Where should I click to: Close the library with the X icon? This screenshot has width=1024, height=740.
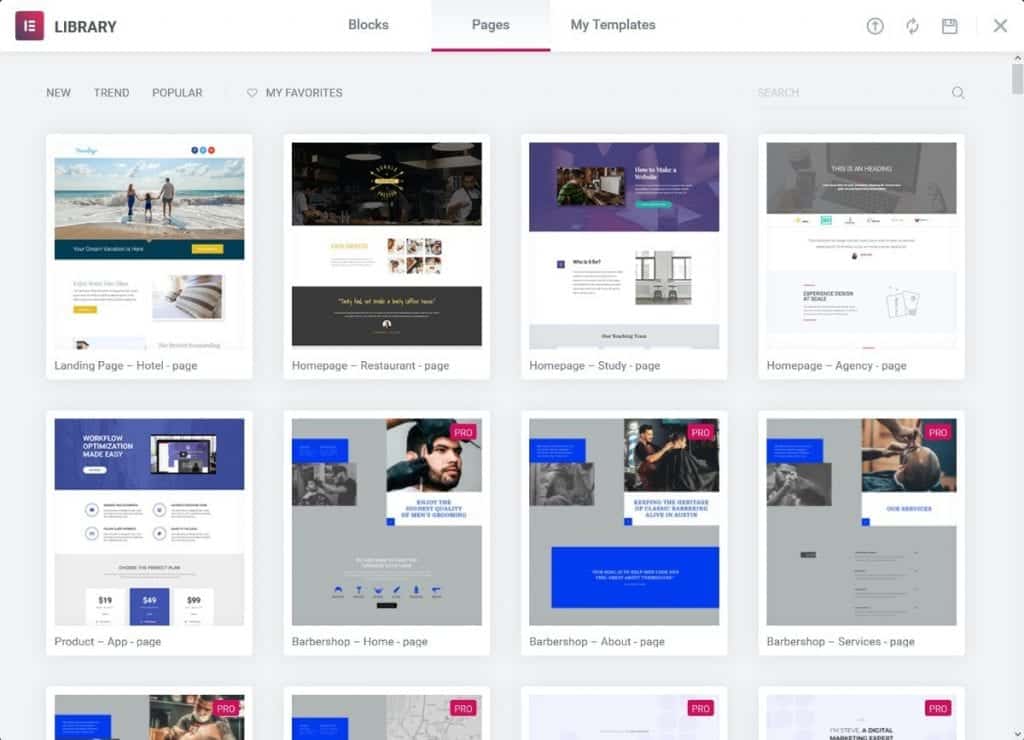[1000, 26]
